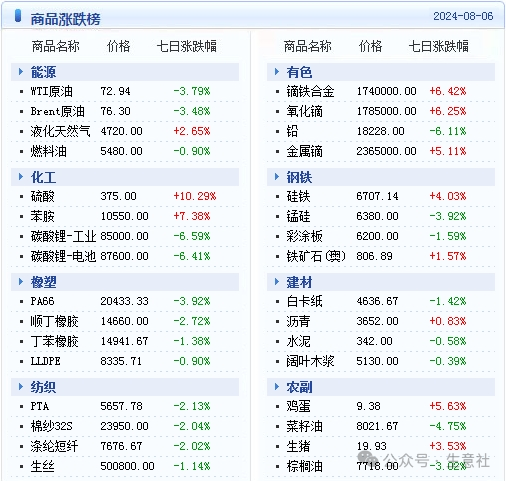Click the left 商品名称 column header
506x481 pixels.
(55, 46)
